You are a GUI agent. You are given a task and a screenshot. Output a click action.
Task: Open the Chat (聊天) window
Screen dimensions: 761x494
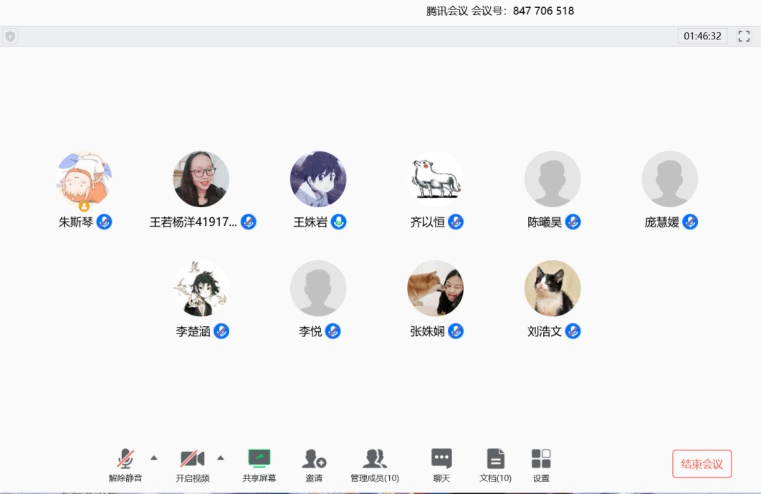[x=441, y=461]
